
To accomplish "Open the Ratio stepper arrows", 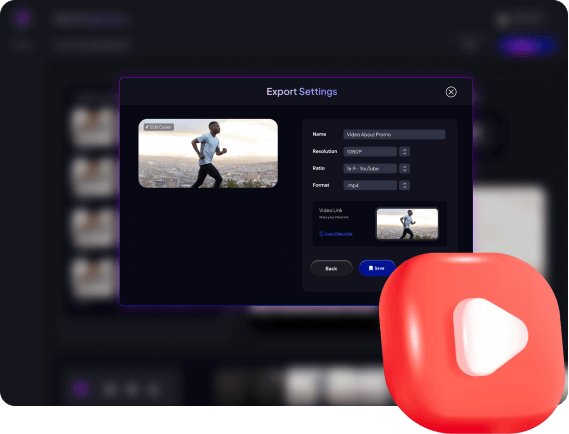I will tap(404, 168).
